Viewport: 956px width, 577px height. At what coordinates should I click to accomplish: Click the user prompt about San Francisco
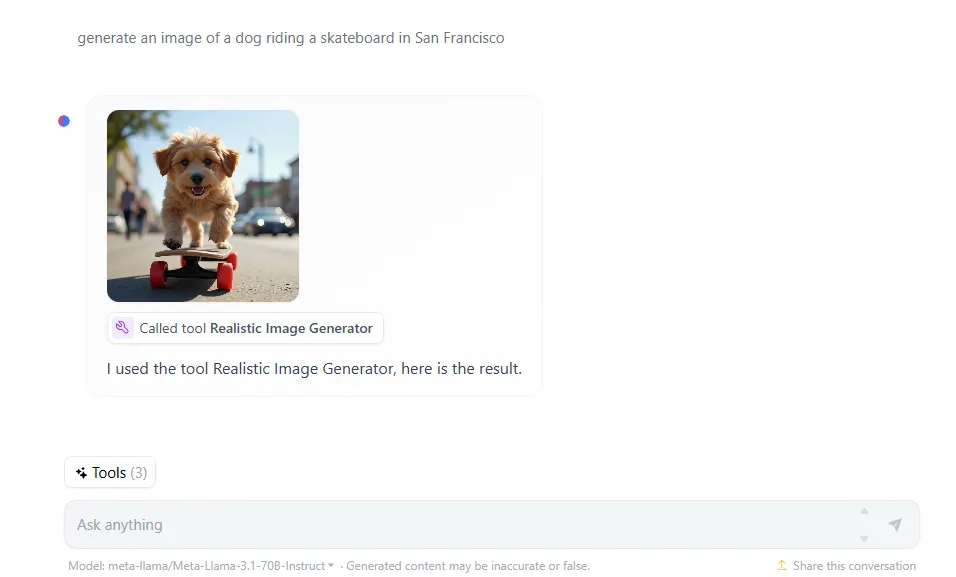click(x=291, y=38)
